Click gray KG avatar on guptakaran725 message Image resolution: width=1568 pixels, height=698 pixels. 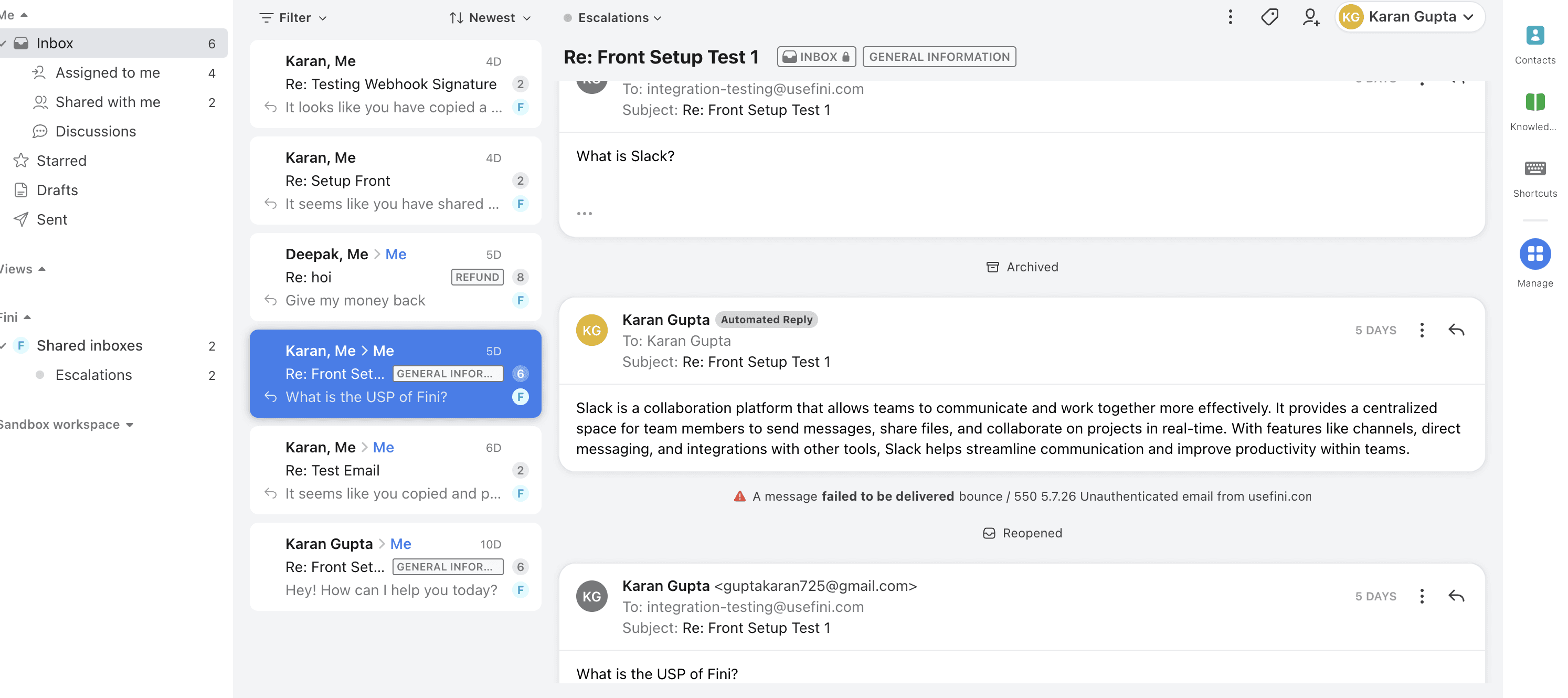point(591,596)
